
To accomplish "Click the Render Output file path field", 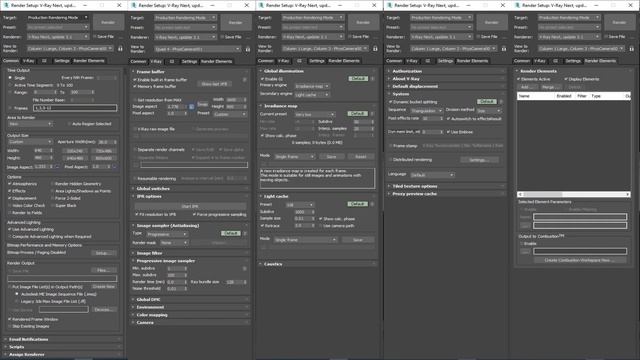I will pyautogui.click(x=62, y=278).
